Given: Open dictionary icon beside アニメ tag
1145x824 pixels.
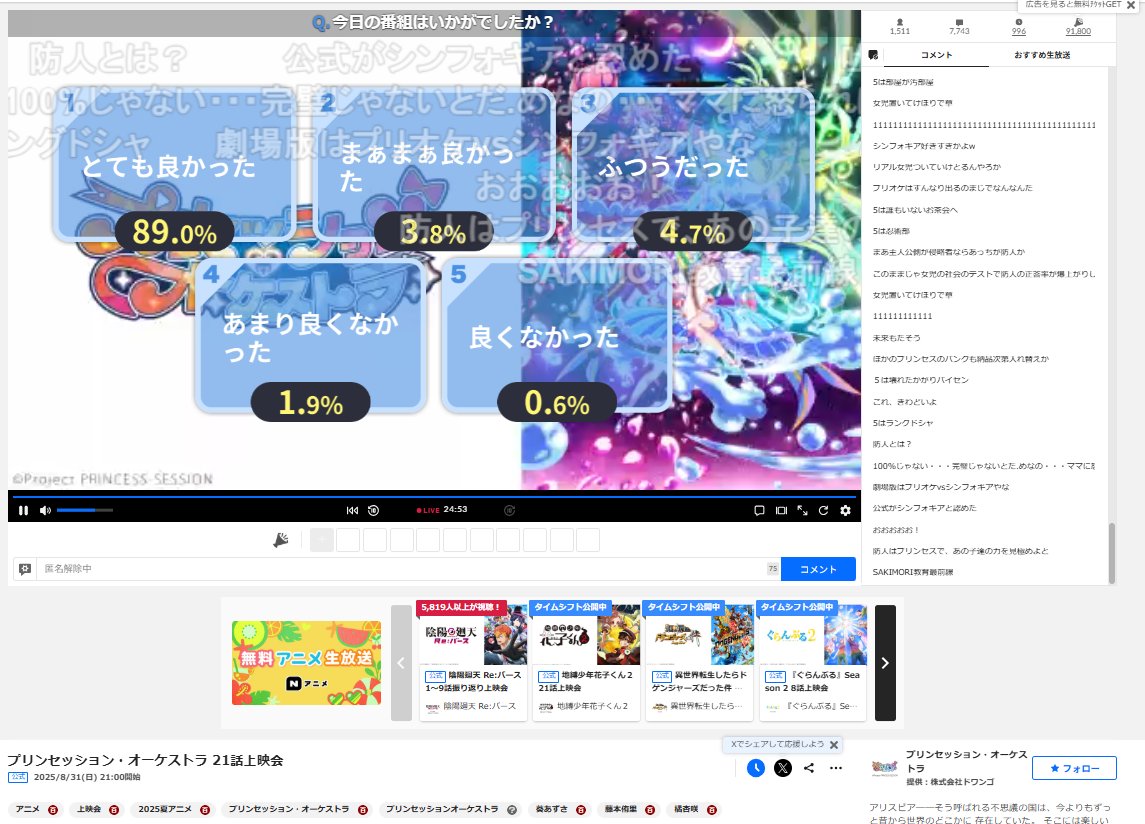Looking at the screenshot, I should click(53, 809).
